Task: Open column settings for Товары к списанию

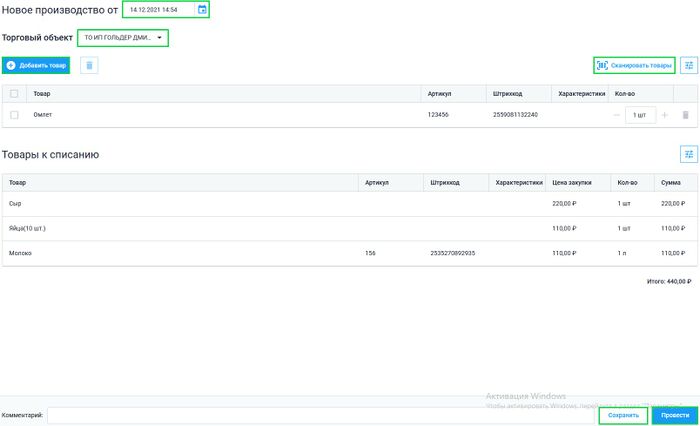Action: click(x=688, y=154)
